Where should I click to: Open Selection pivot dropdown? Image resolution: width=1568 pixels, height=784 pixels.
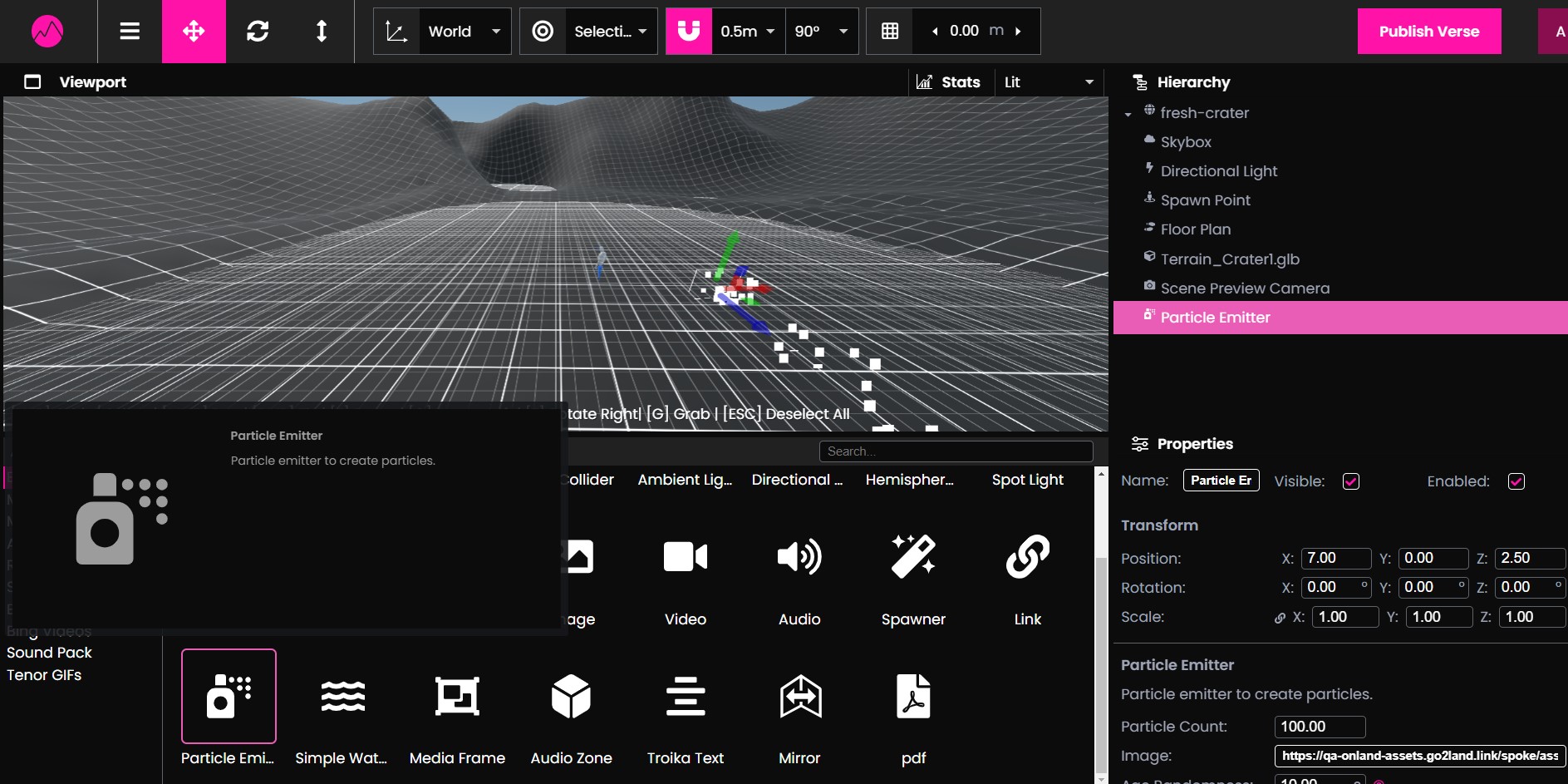[611, 32]
